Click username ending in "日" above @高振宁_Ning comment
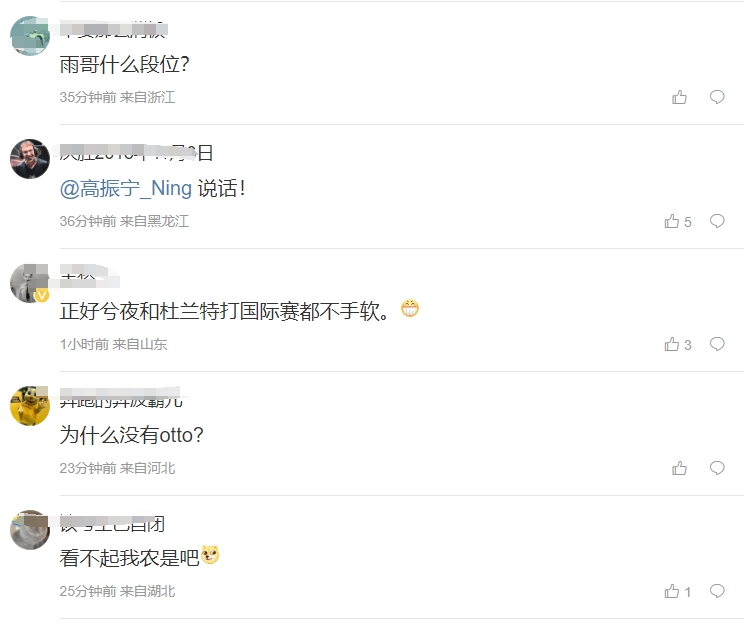 tap(136, 153)
